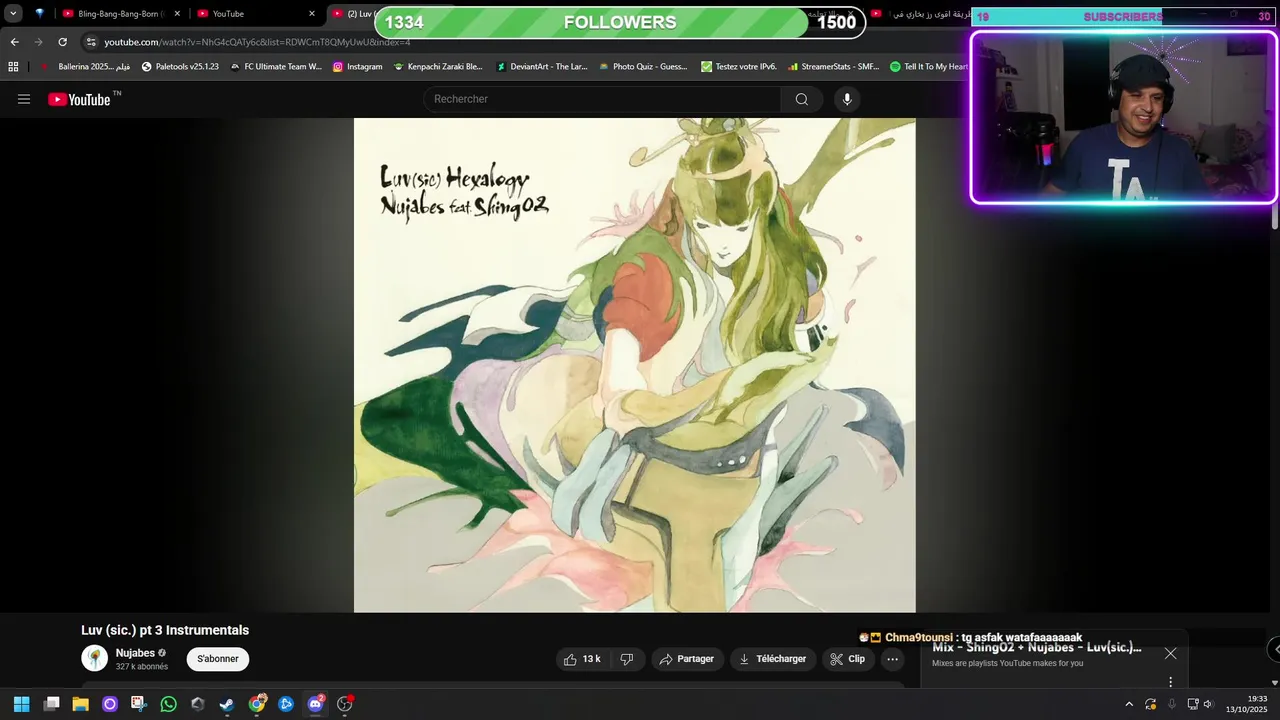
Task: Open the Ballerina 2025 bookmark
Action: point(86,67)
